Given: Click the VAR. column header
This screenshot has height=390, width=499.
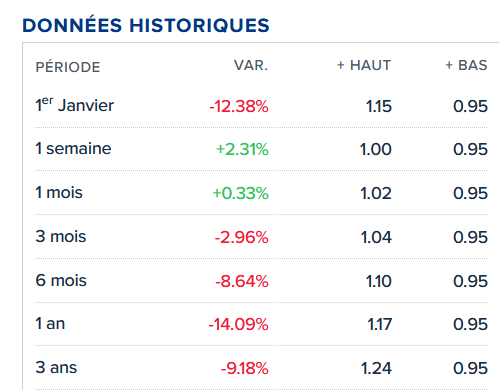Looking at the screenshot, I should (251, 65).
